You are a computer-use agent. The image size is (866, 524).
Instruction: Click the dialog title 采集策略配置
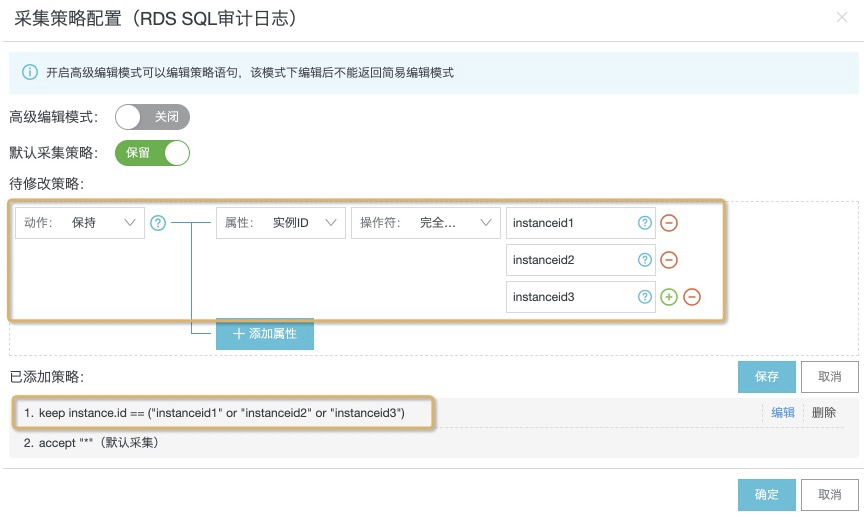tap(156, 18)
